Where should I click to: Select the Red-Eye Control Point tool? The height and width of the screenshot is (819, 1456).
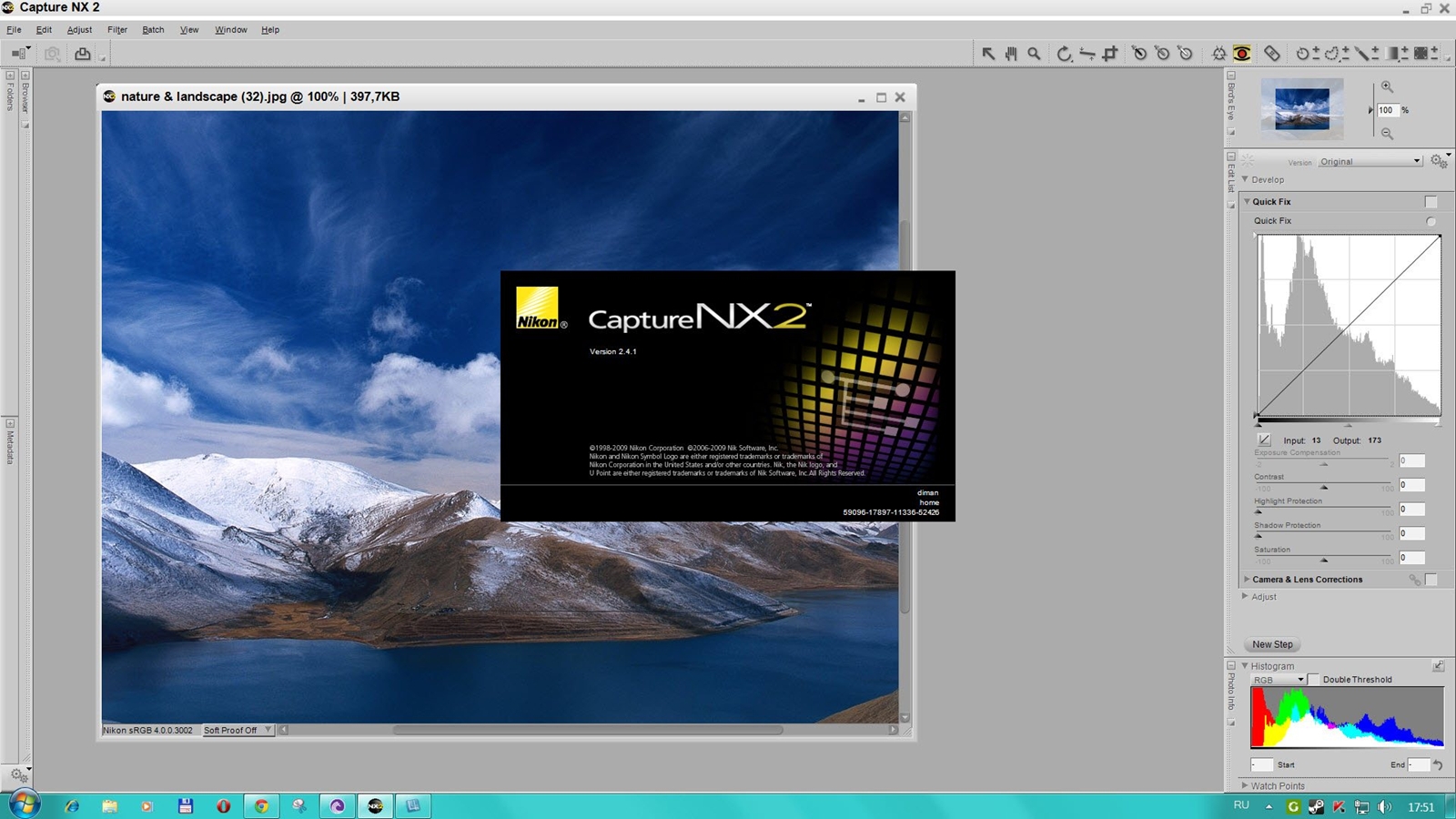1242,54
